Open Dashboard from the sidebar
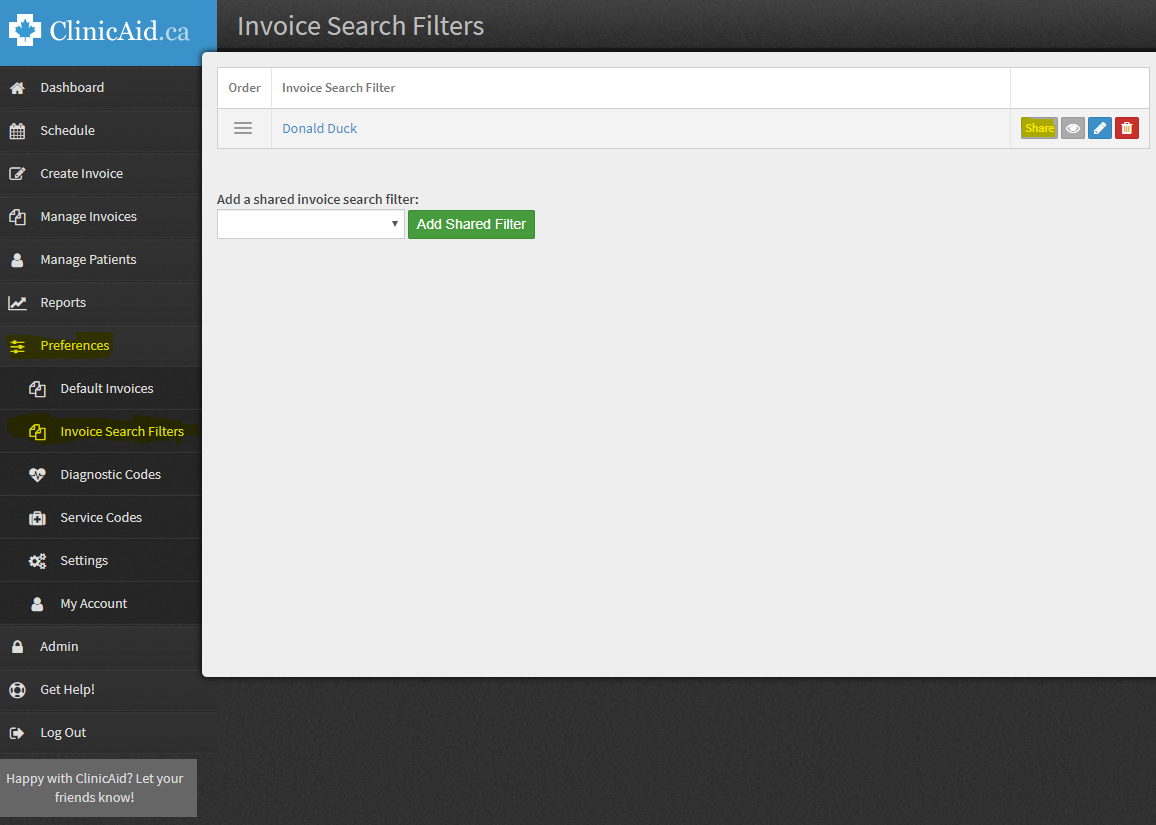1156x825 pixels. (x=101, y=88)
